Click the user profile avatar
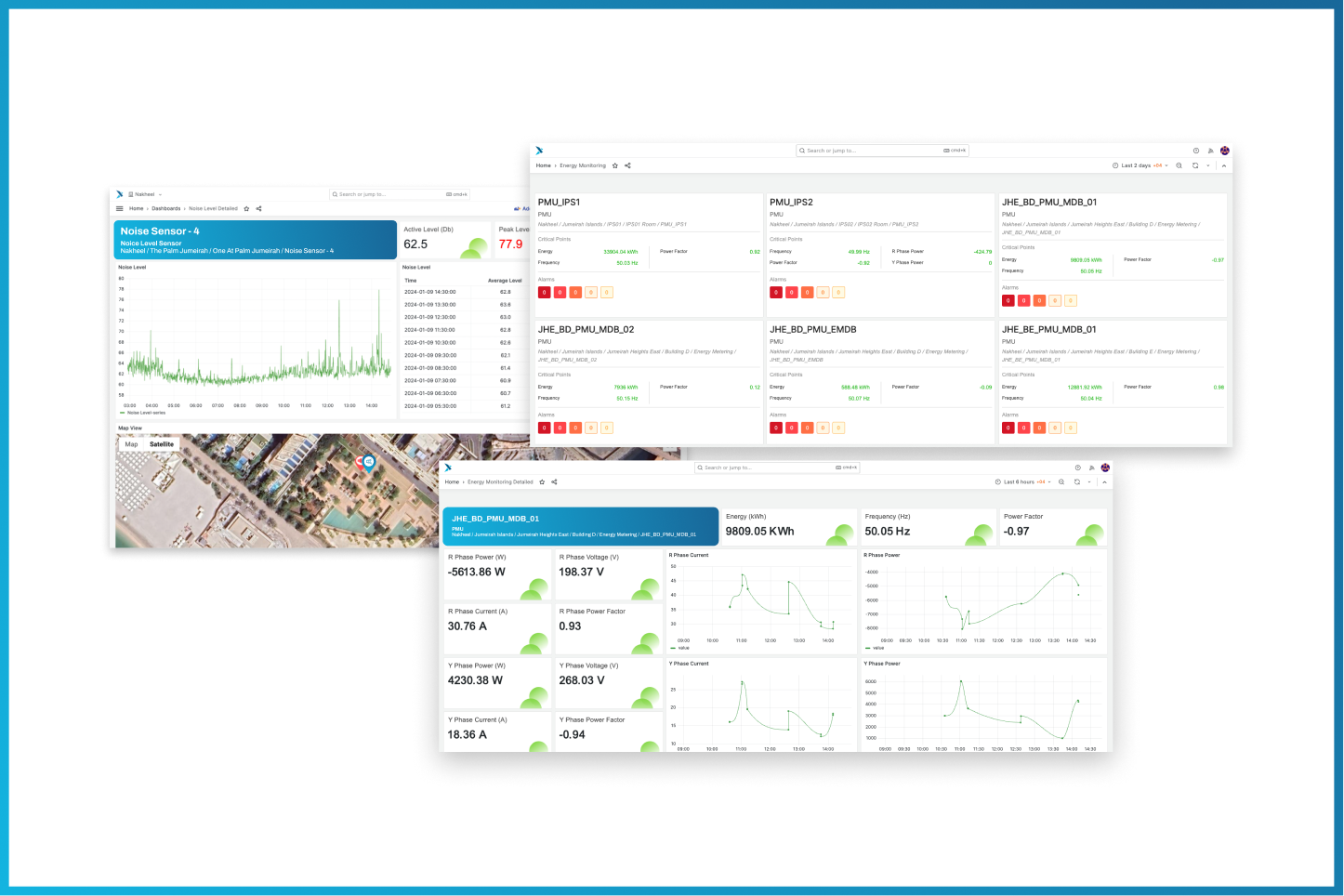Viewport: 1344px width, 896px height. click(x=1225, y=150)
